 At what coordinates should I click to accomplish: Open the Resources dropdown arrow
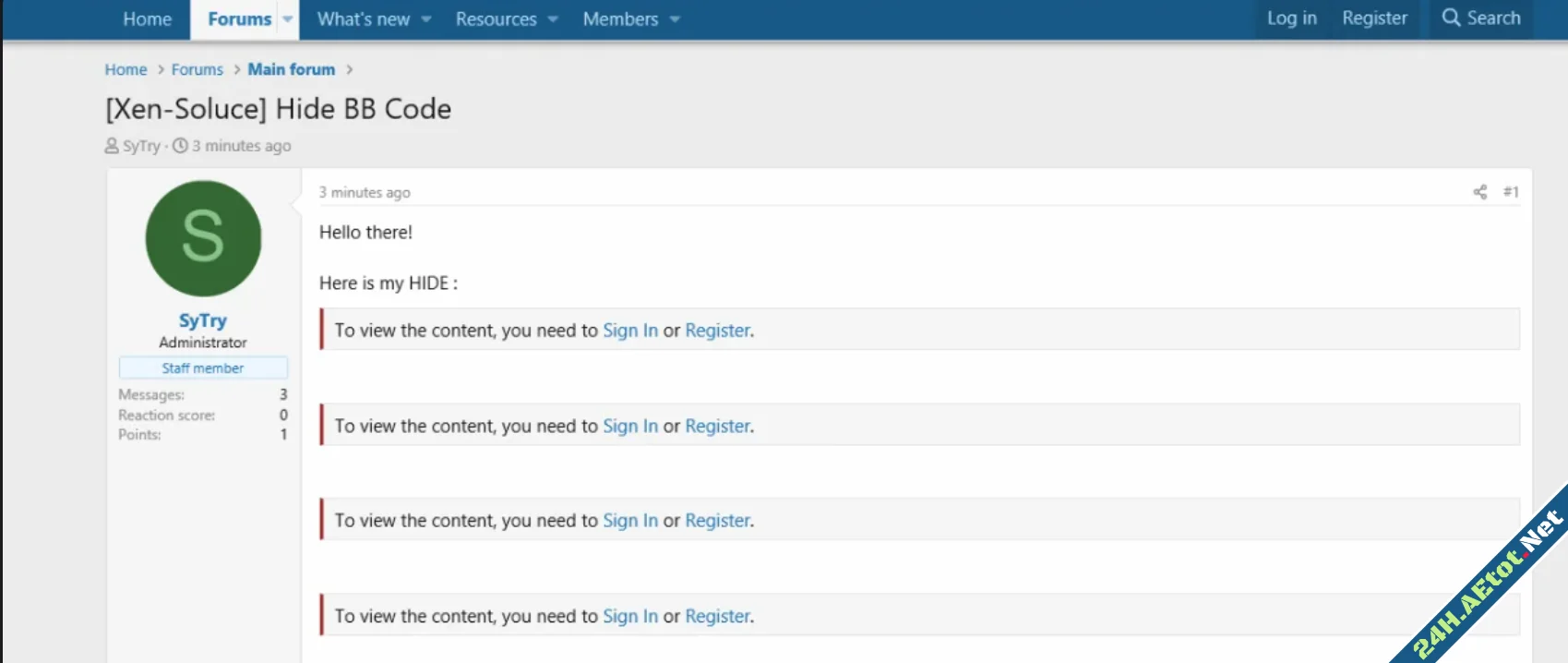point(553,19)
